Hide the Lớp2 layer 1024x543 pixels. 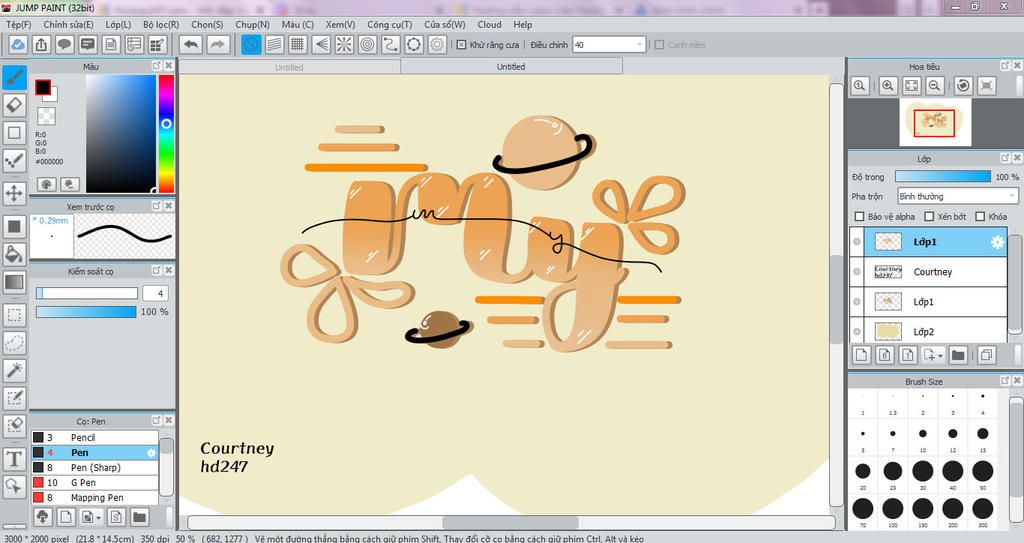(857, 332)
